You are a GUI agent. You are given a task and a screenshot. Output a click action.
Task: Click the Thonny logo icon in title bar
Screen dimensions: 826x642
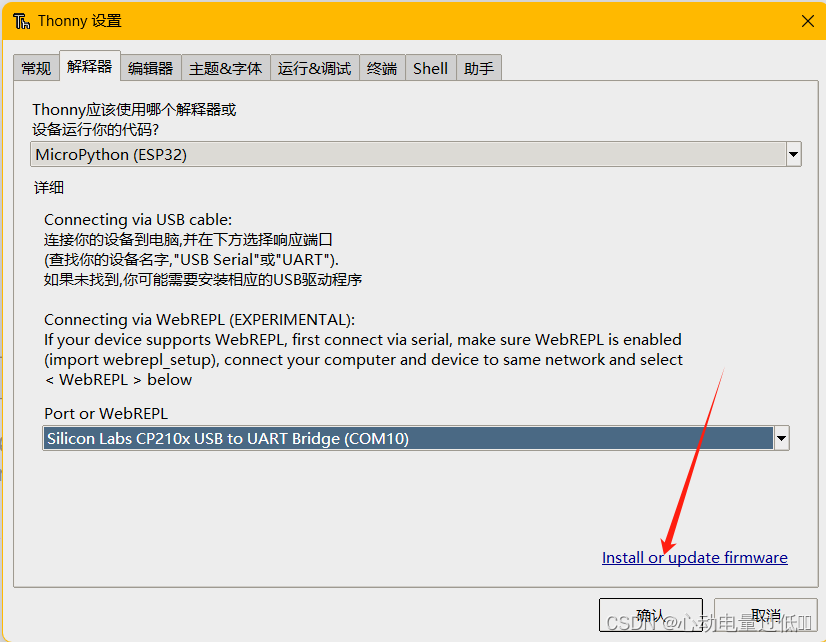[x=22, y=21]
